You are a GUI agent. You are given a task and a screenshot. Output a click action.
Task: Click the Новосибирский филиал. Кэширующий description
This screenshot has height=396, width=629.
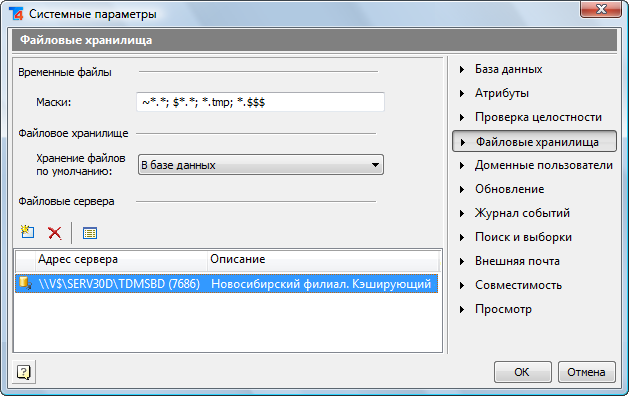click(x=321, y=284)
